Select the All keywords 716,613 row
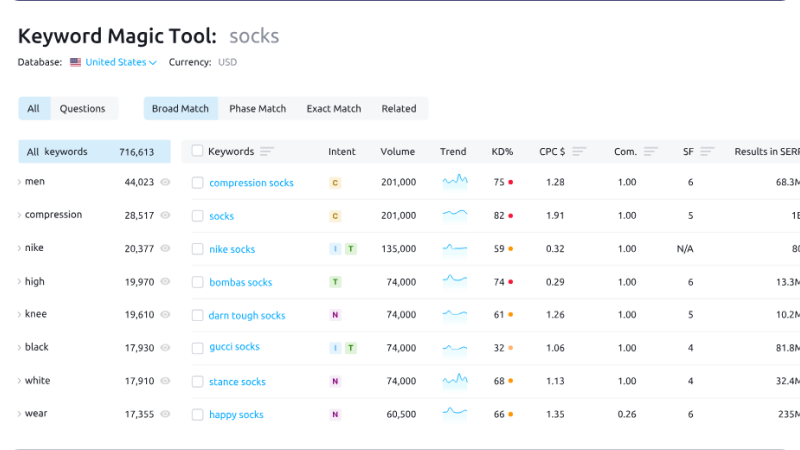 (x=94, y=152)
